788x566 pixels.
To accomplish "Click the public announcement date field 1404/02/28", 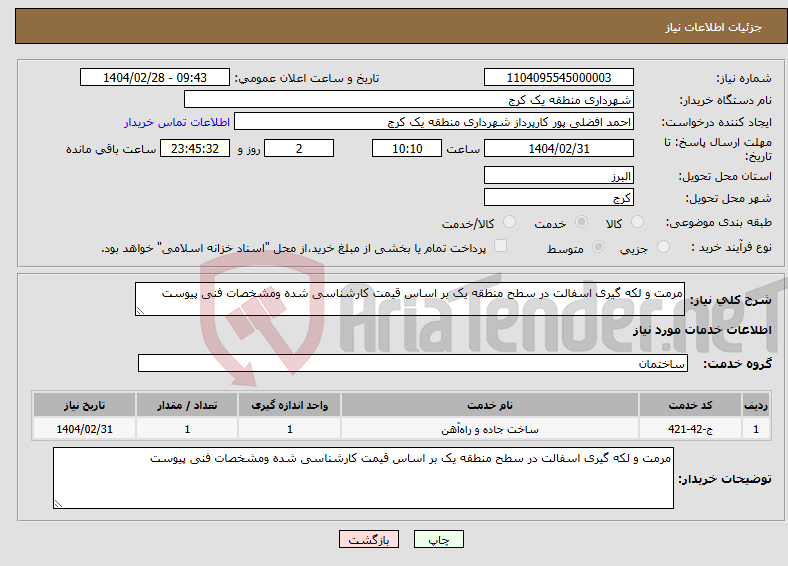I will click(x=155, y=77).
